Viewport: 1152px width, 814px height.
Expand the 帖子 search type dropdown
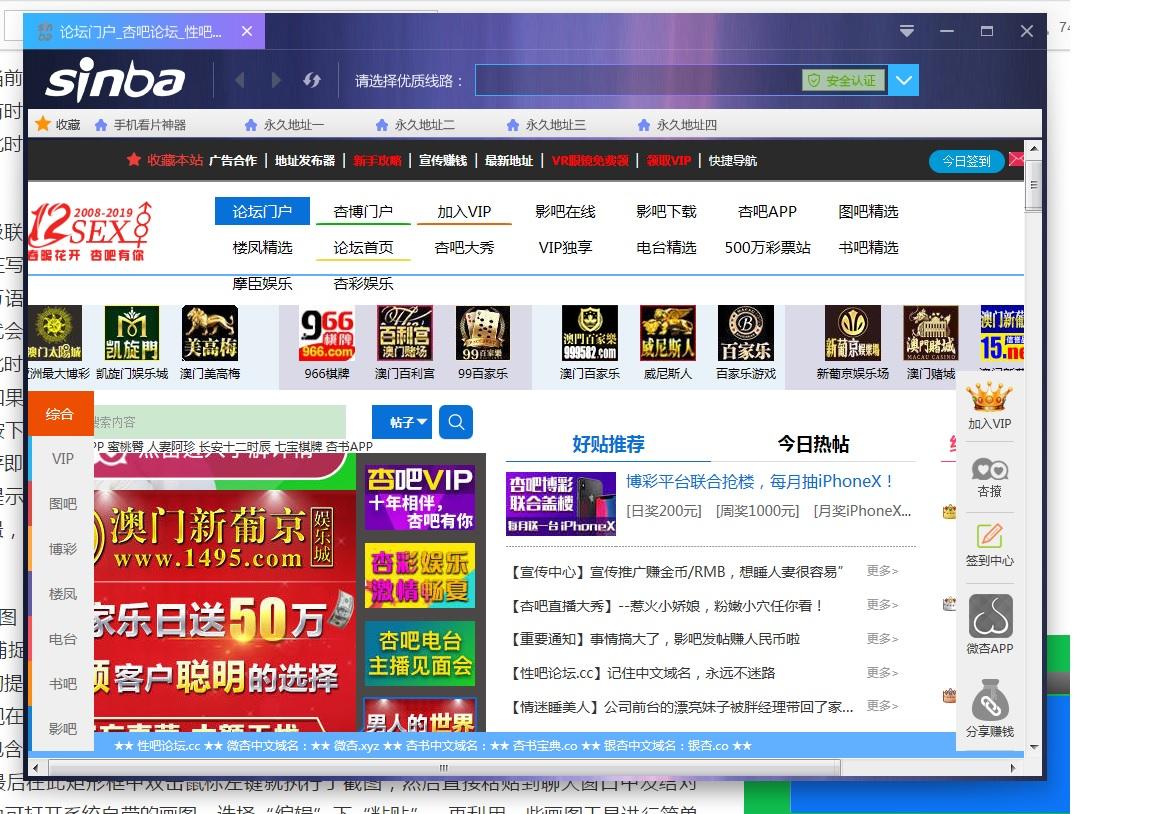(x=402, y=422)
